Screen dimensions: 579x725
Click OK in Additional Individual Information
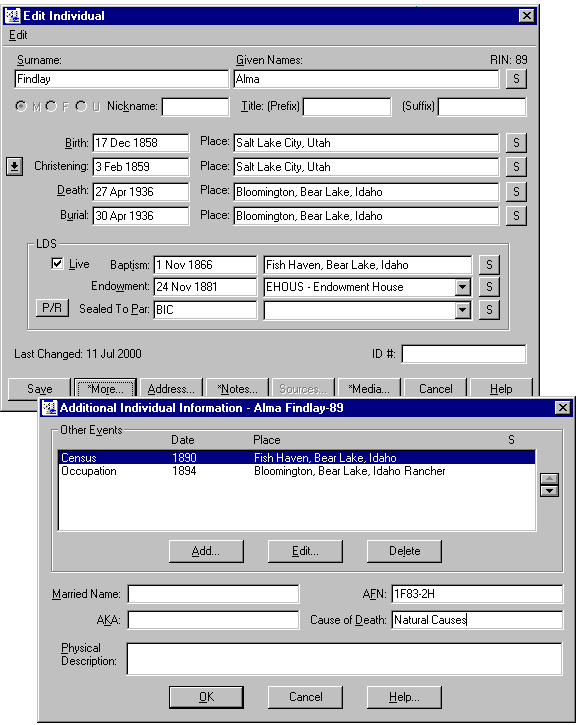coord(206,697)
